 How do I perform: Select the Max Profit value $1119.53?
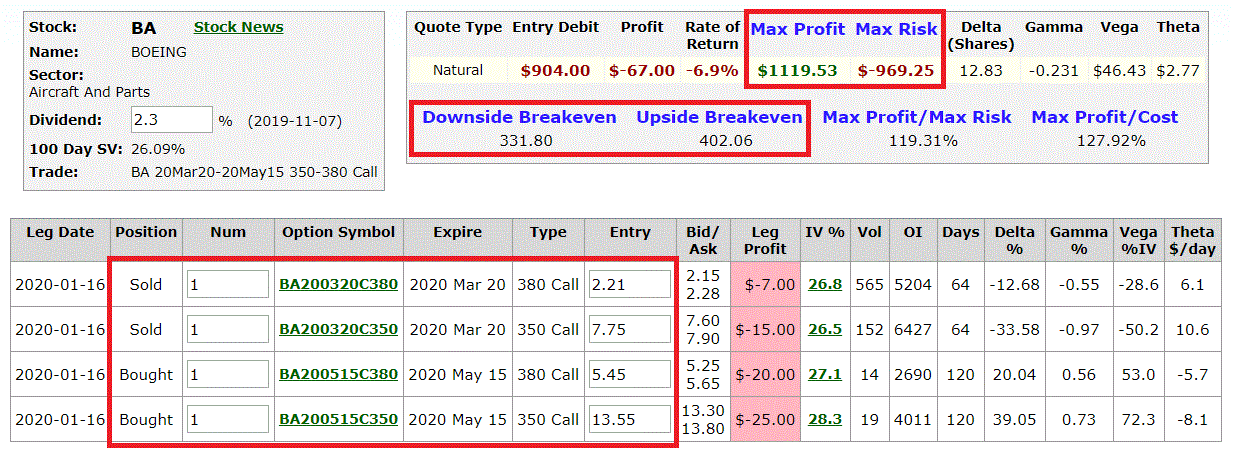pos(797,70)
